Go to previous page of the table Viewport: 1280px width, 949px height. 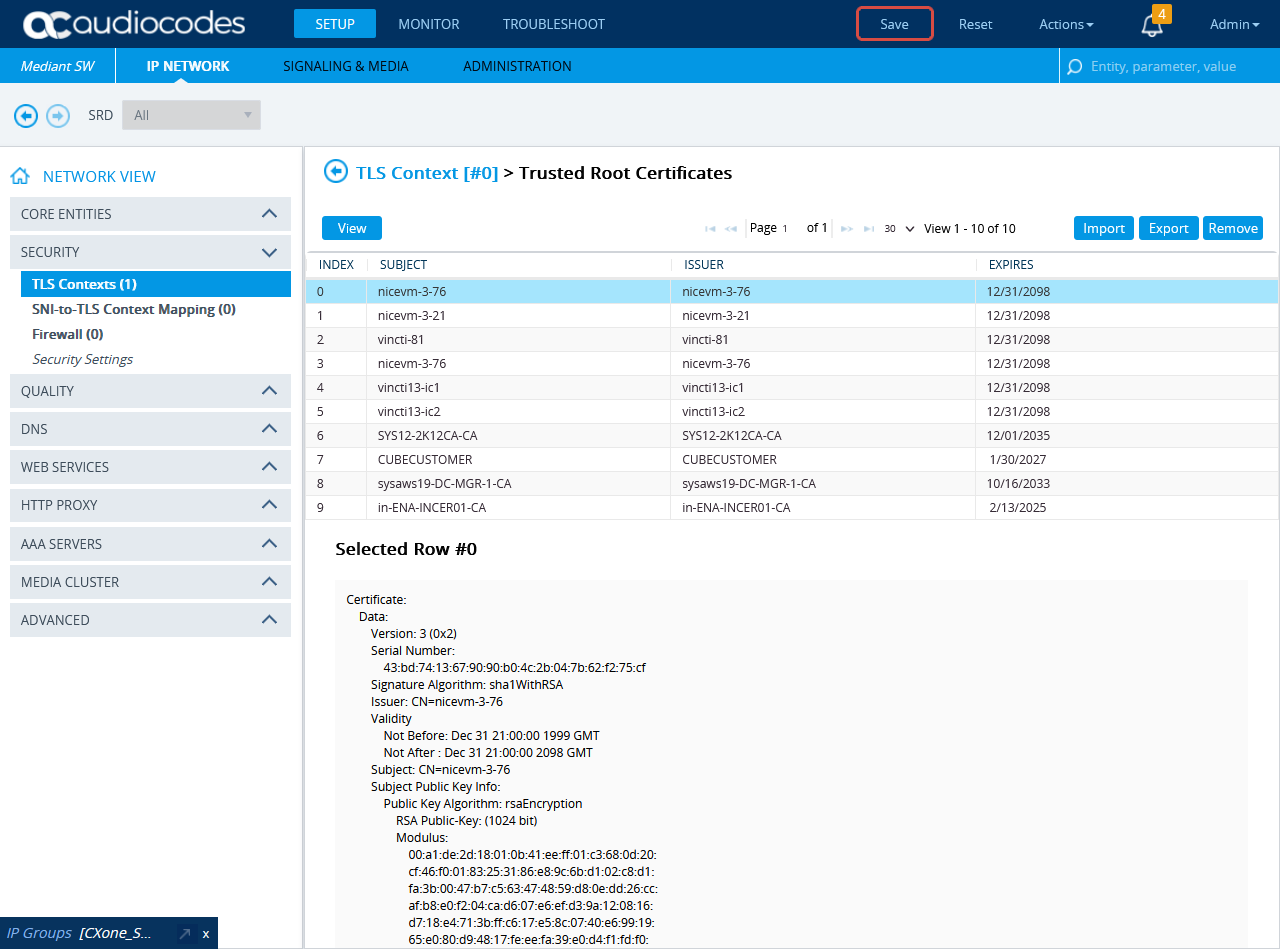coord(731,229)
